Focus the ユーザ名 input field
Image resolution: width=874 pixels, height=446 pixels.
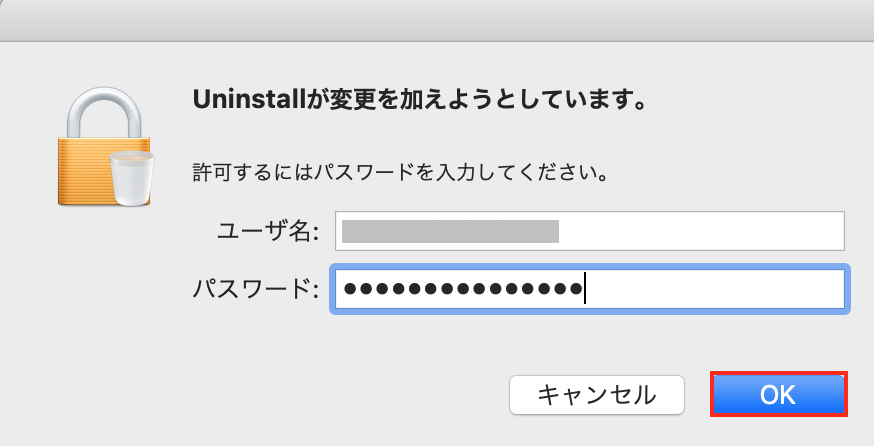[590, 231]
